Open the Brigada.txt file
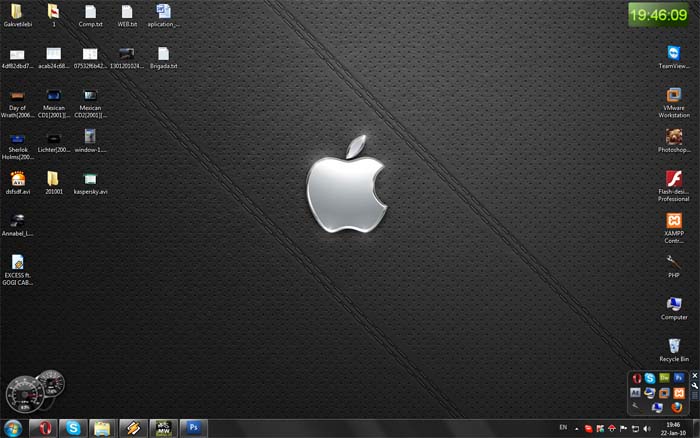Image resolution: width=700 pixels, height=438 pixels. [163, 58]
